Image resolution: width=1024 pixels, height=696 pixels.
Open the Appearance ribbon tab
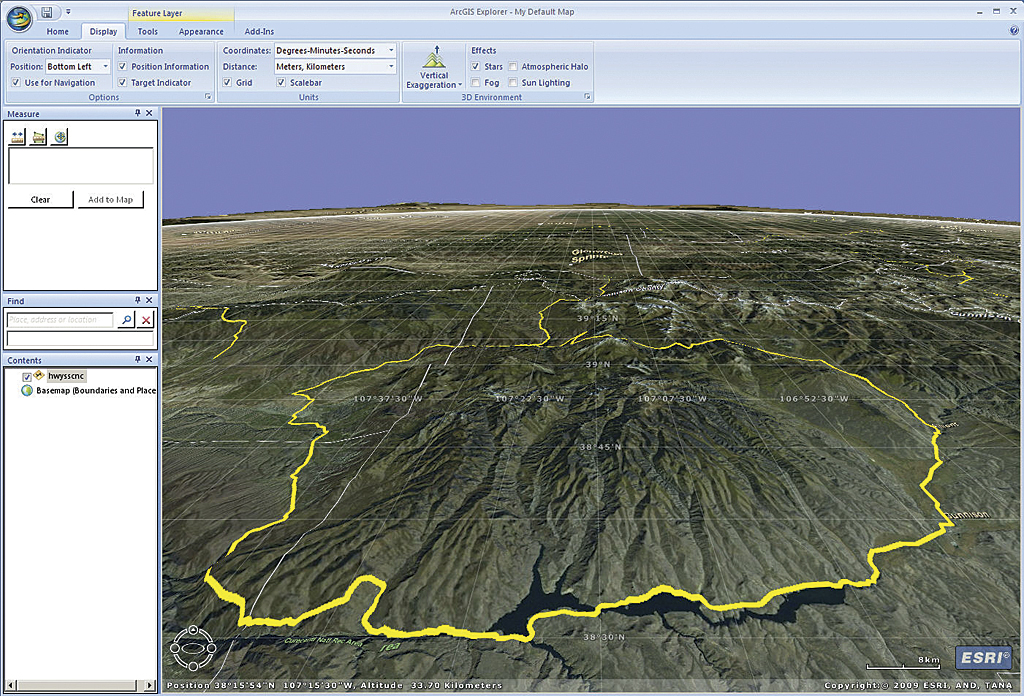click(201, 31)
